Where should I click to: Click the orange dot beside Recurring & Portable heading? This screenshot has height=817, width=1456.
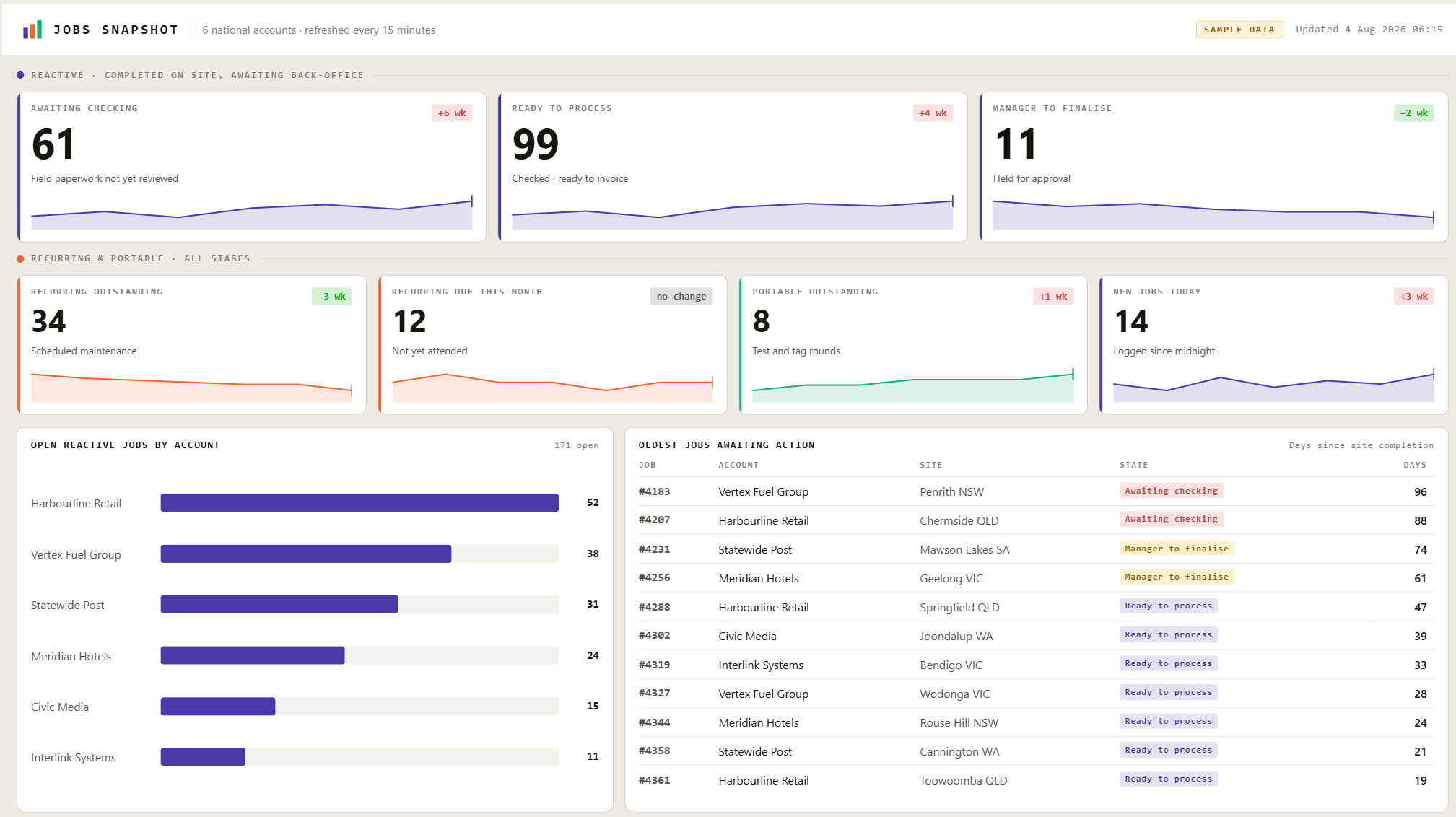pos(20,258)
